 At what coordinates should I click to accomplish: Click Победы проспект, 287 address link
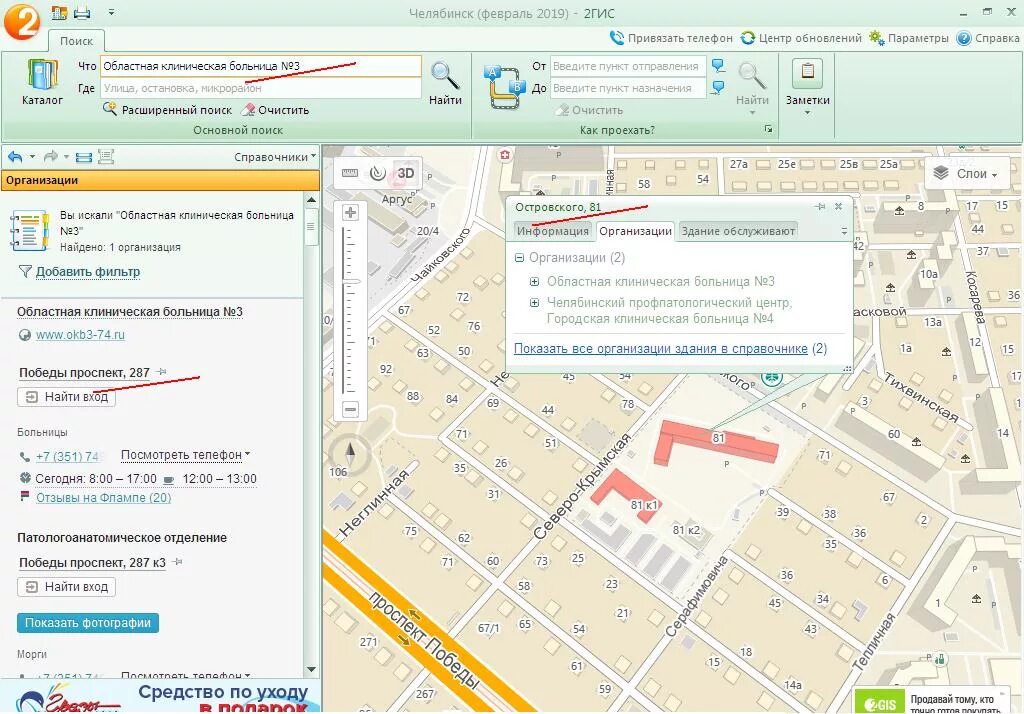coord(84,372)
